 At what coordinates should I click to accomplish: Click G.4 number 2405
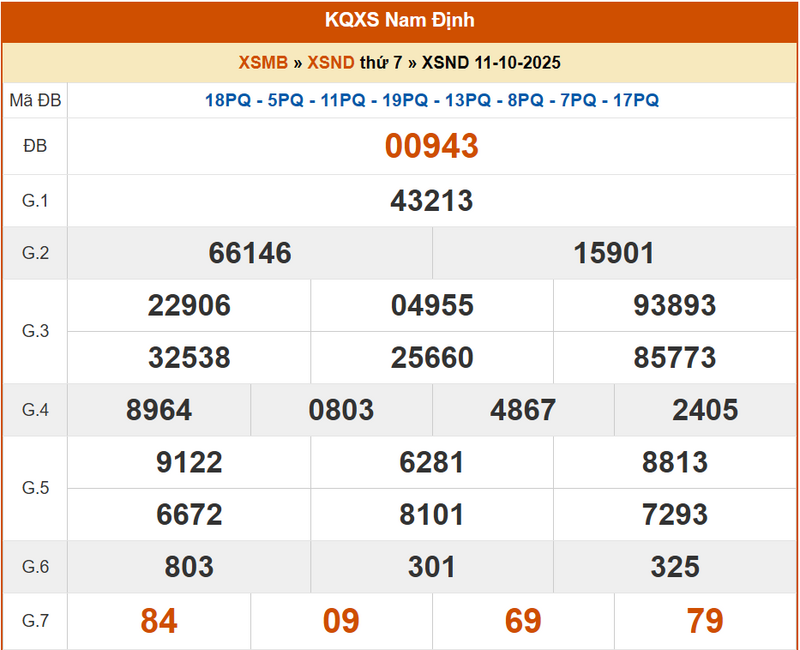(706, 409)
